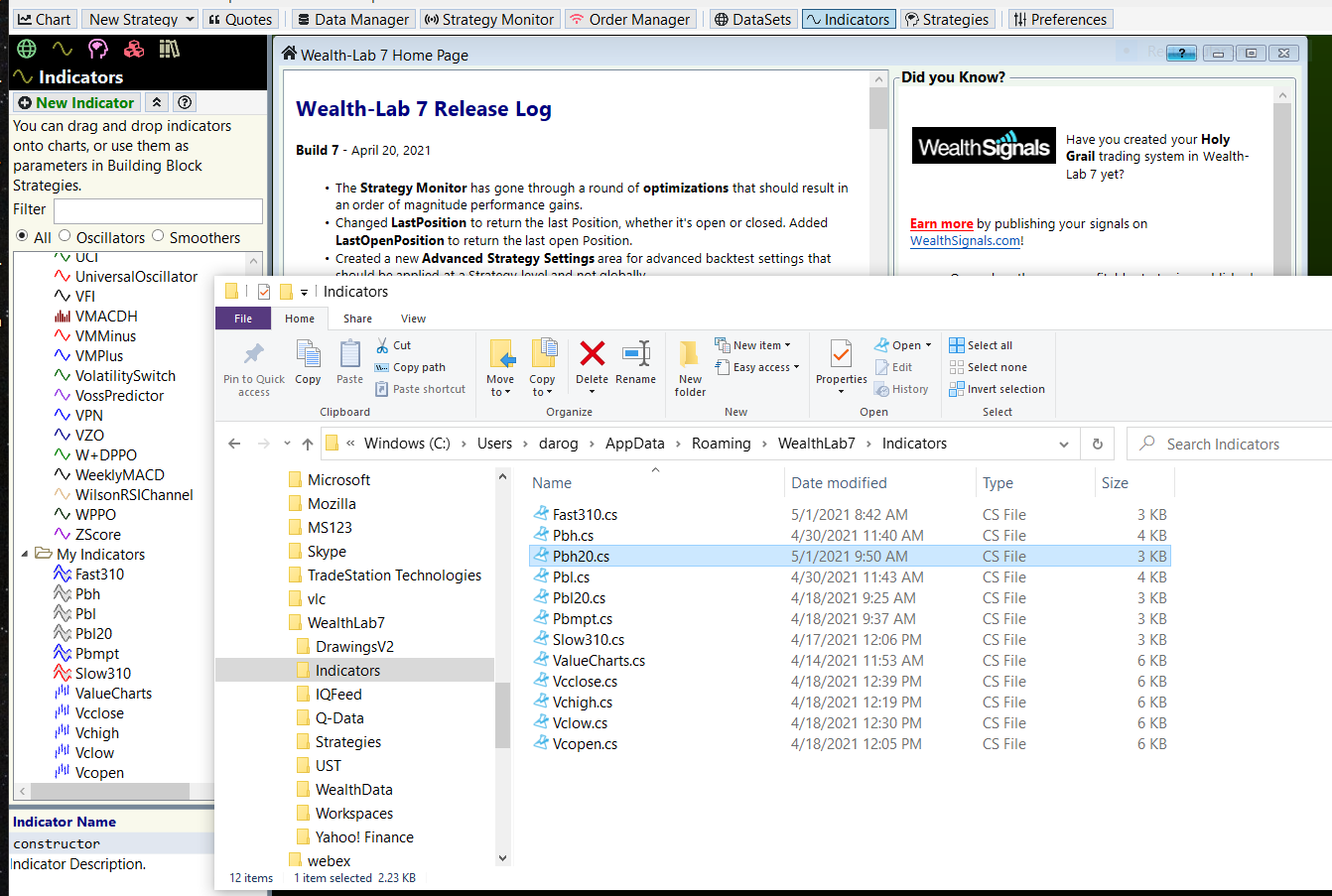The width and height of the screenshot is (1332, 896).
Task: Open the WealthSignals.com link
Action: click(965, 240)
